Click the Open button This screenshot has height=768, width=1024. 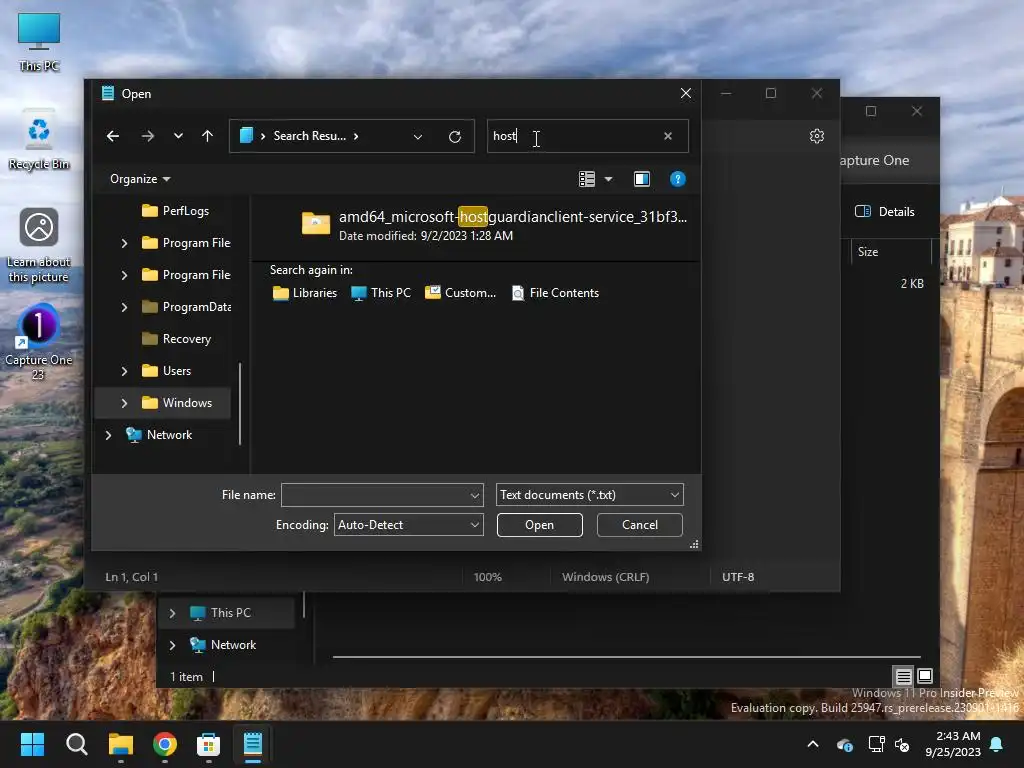pos(539,525)
